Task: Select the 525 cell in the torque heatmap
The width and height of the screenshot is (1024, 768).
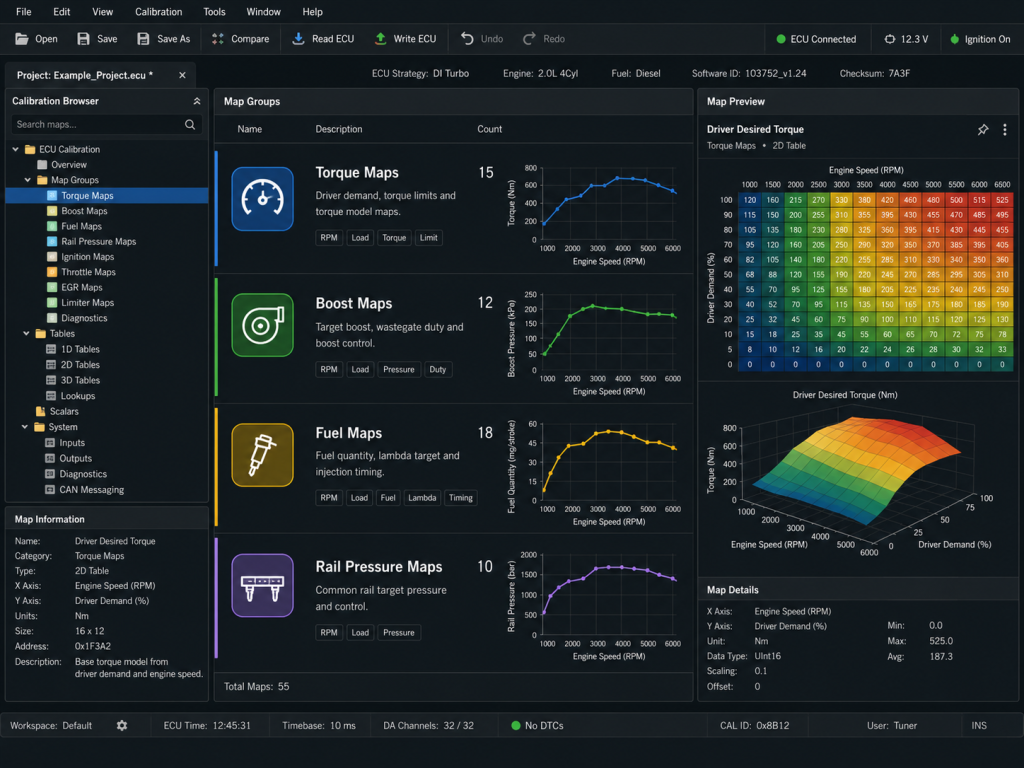Action: (x=1002, y=200)
